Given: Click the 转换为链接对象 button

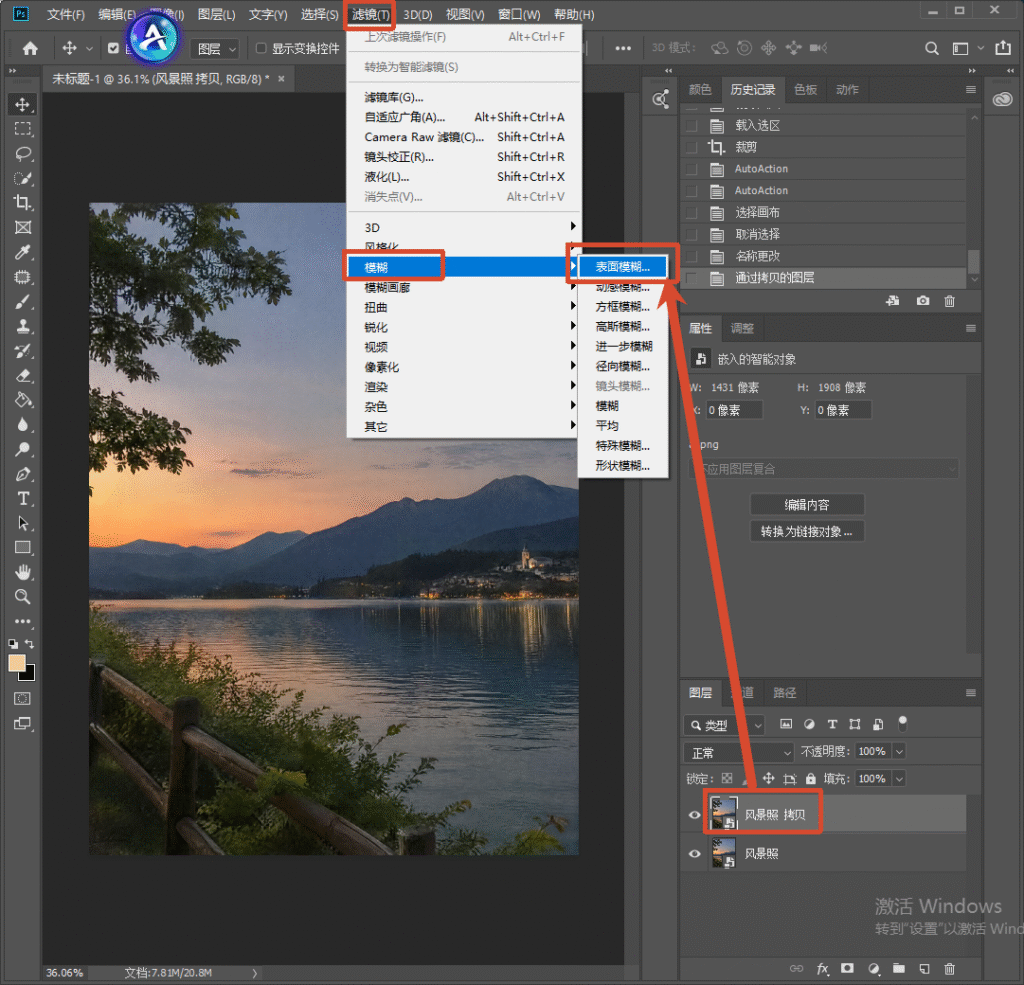Looking at the screenshot, I should (x=807, y=532).
